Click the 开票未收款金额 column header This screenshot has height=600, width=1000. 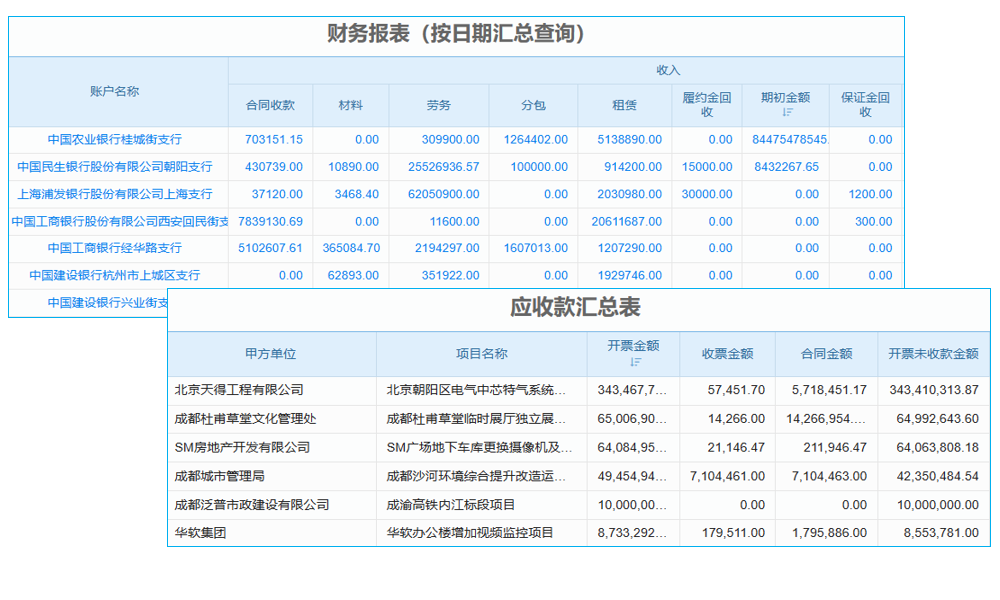pos(935,354)
